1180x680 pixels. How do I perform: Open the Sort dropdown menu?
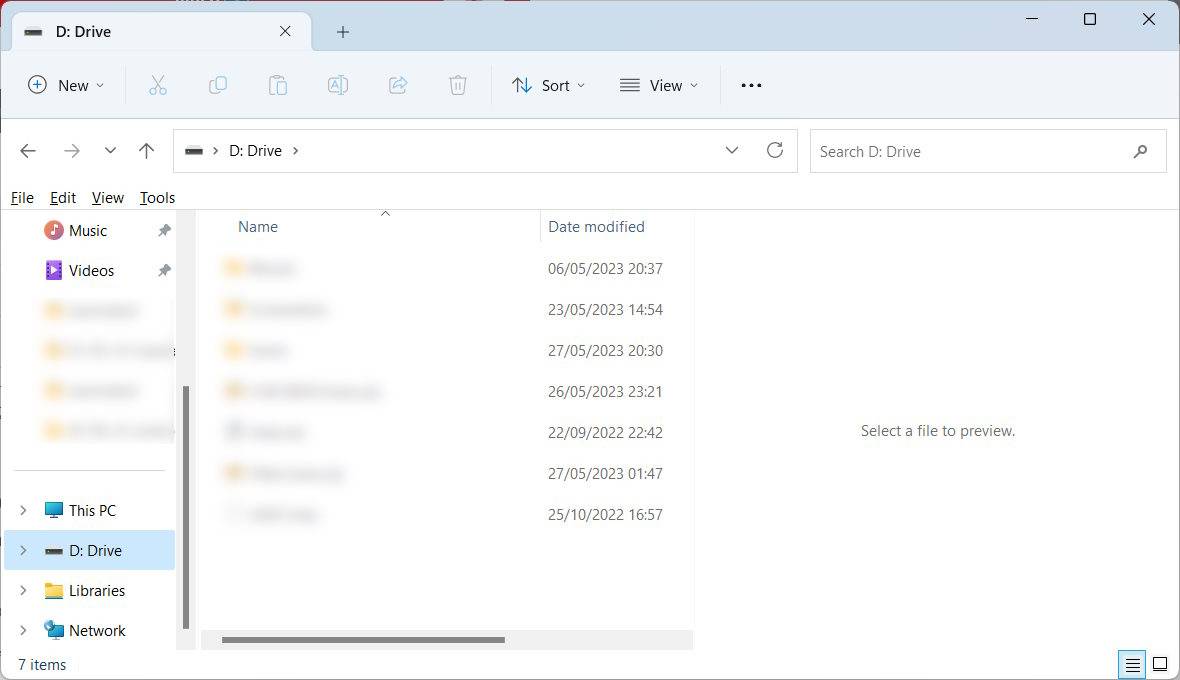(548, 86)
